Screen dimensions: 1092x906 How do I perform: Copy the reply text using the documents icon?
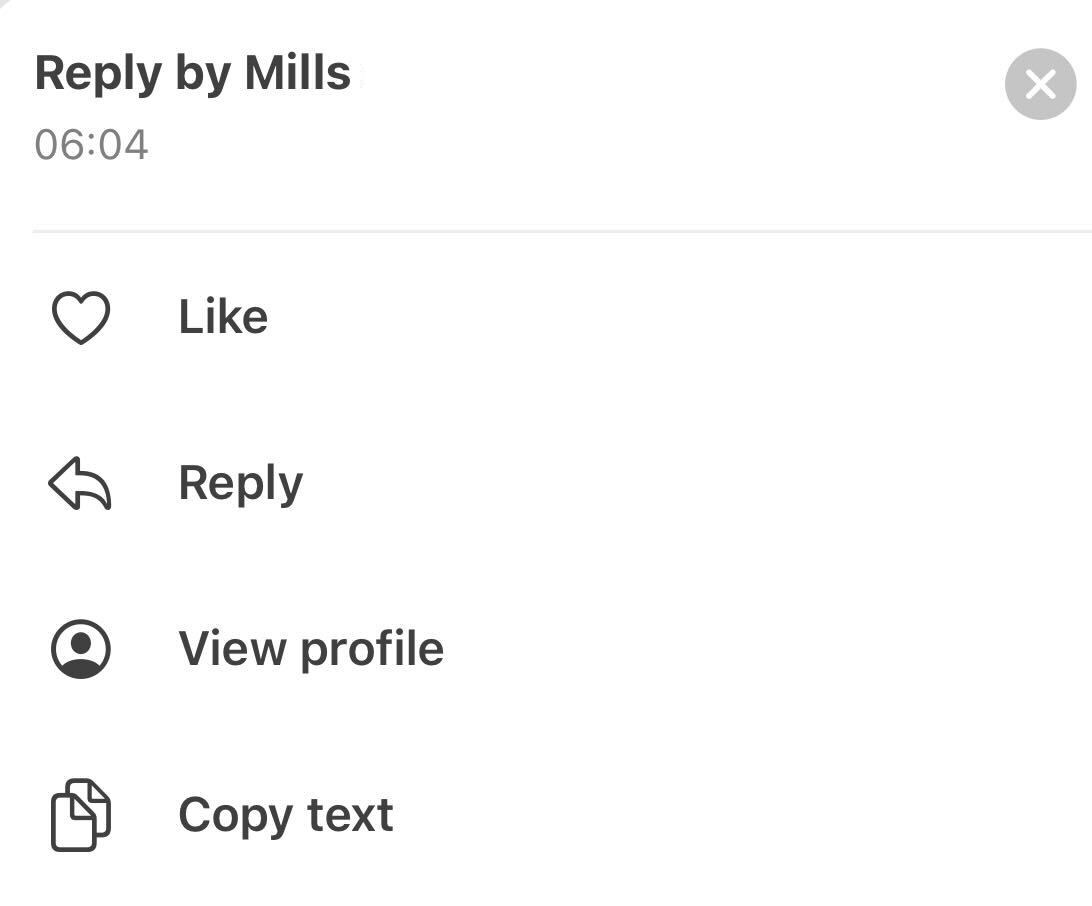(81, 815)
